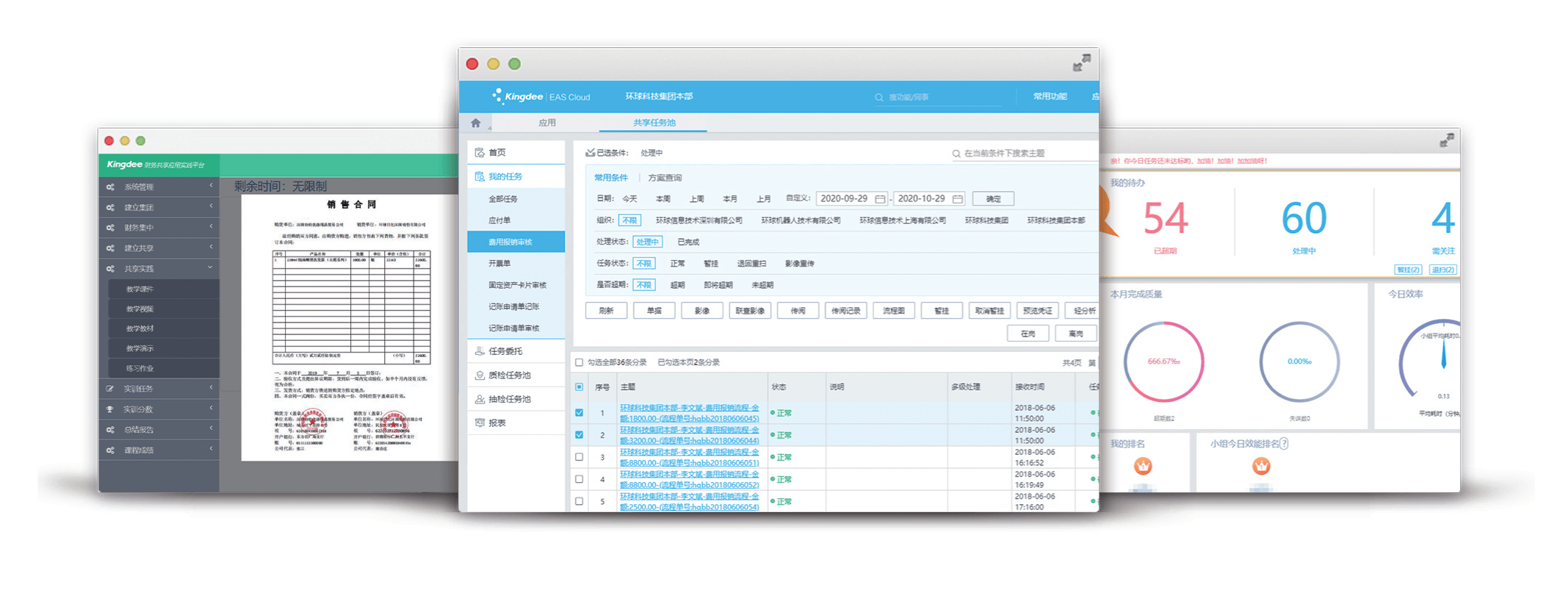Click the 抽检任务池 sidebar icon
1568x604 pixels.
[x=480, y=399]
